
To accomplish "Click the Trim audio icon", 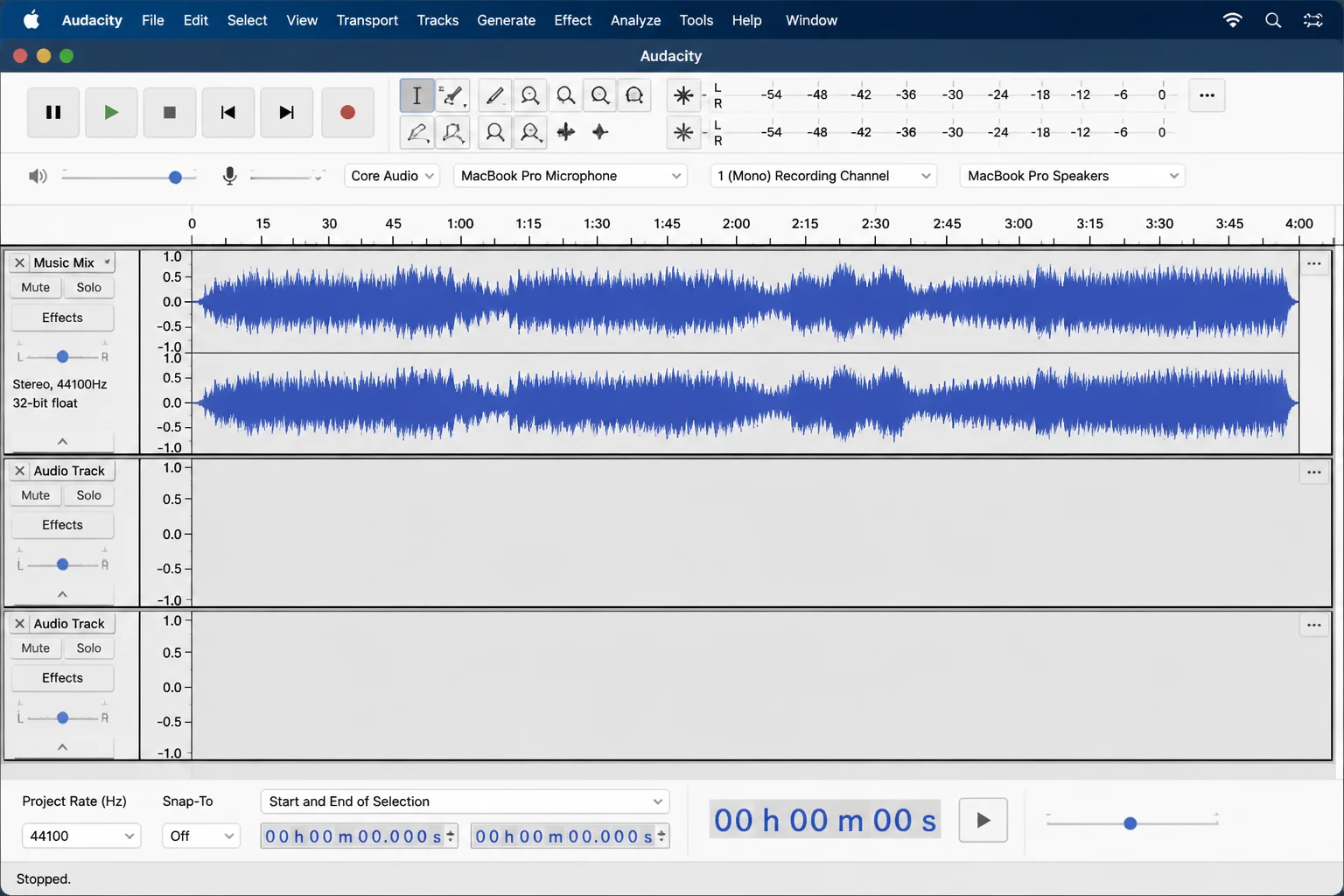I will tap(565, 132).
